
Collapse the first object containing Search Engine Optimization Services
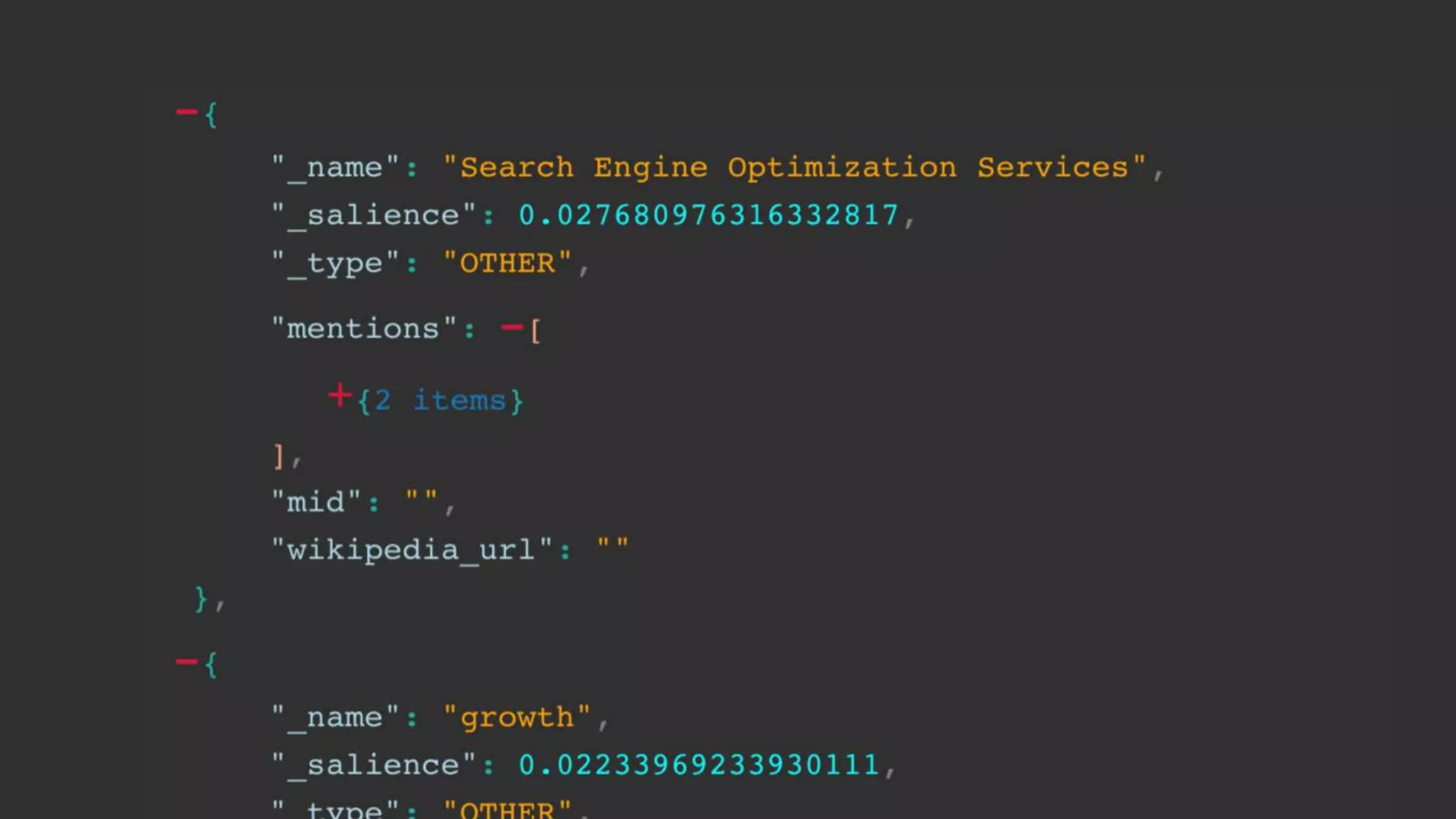point(186,112)
